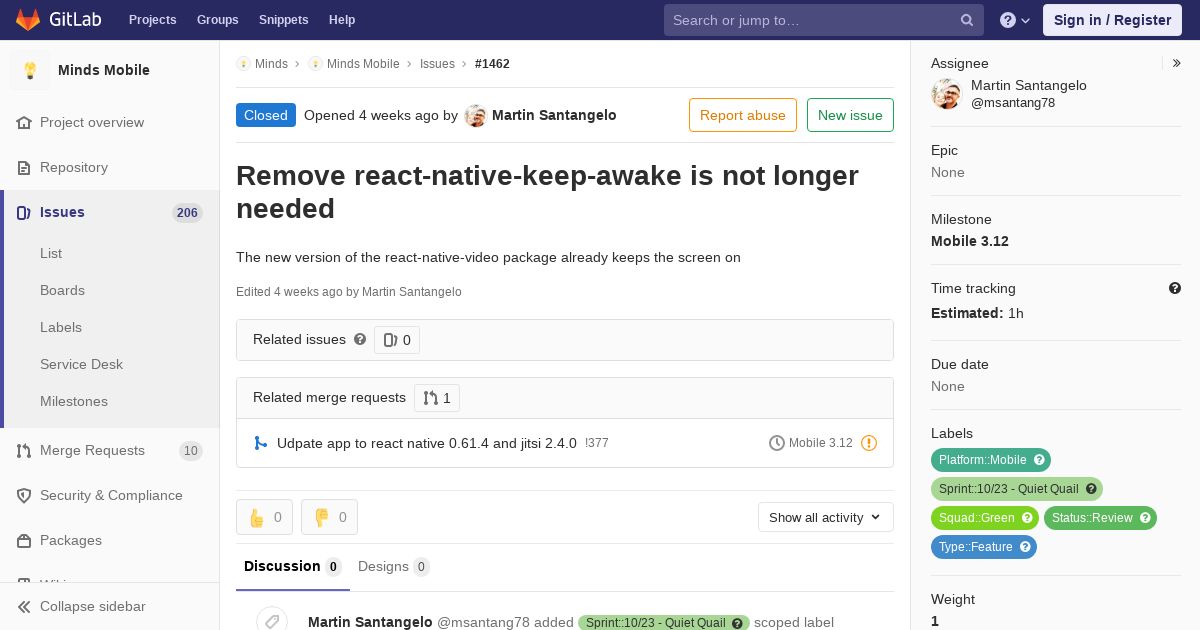Click the orange pipeline warning icon
The height and width of the screenshot is (630, 1200).
(x=869, y=443)
